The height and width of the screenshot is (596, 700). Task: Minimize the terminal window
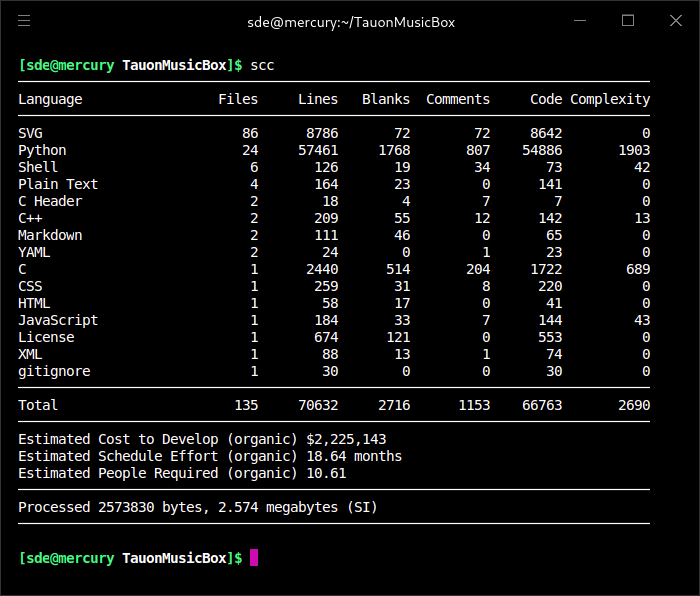[580, 21]
